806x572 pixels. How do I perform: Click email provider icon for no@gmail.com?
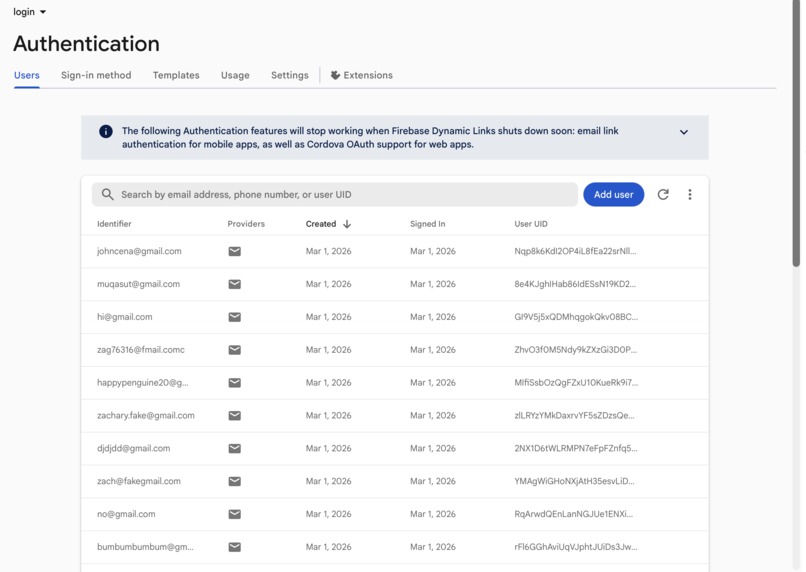234,514
